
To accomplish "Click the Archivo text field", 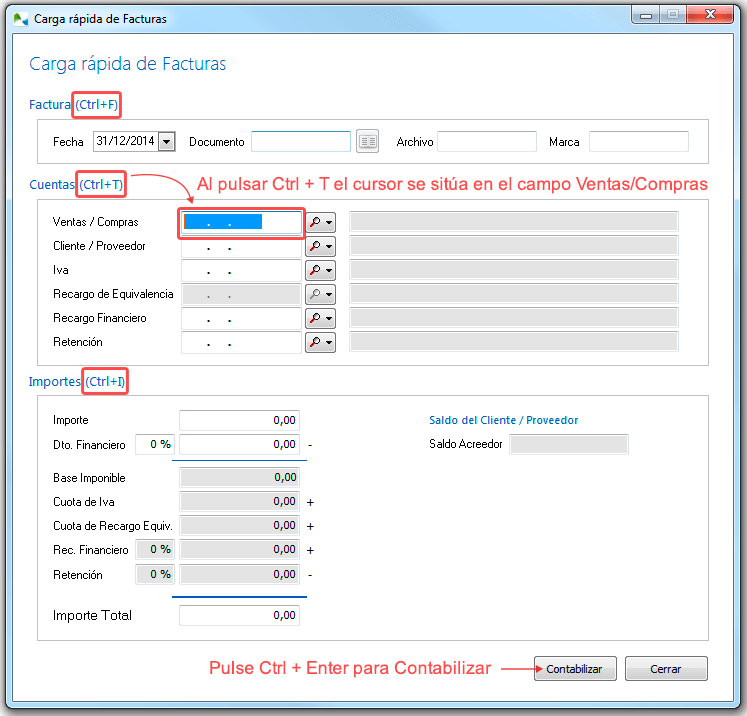I will [487, 142].
